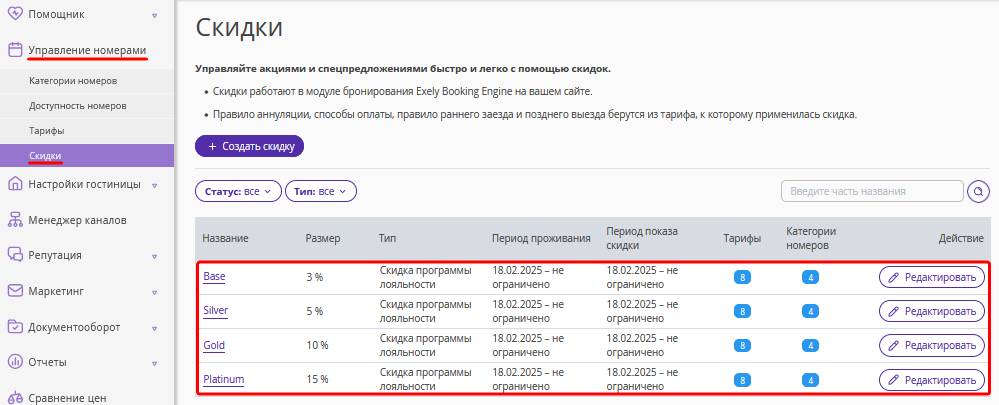
Task: Click room categories badge 4 in Base row
Action: coord(810,277)
